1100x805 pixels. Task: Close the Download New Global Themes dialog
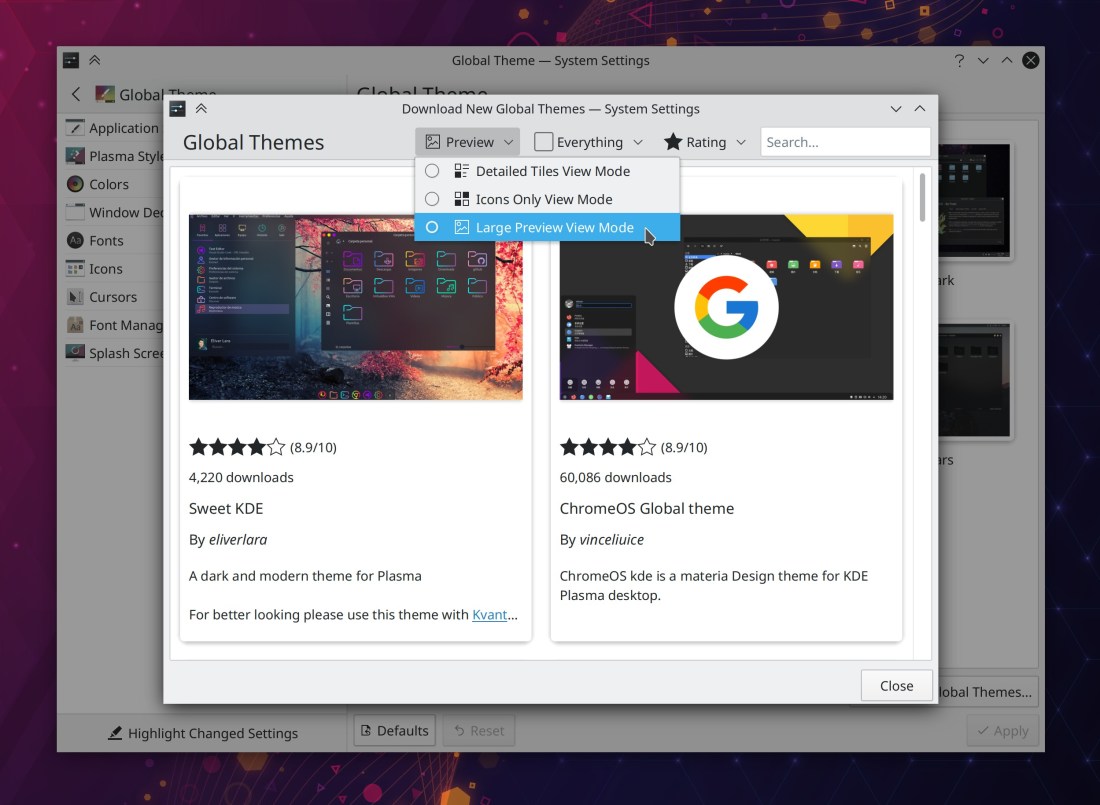pyautogui.click(x=896, y=686)
